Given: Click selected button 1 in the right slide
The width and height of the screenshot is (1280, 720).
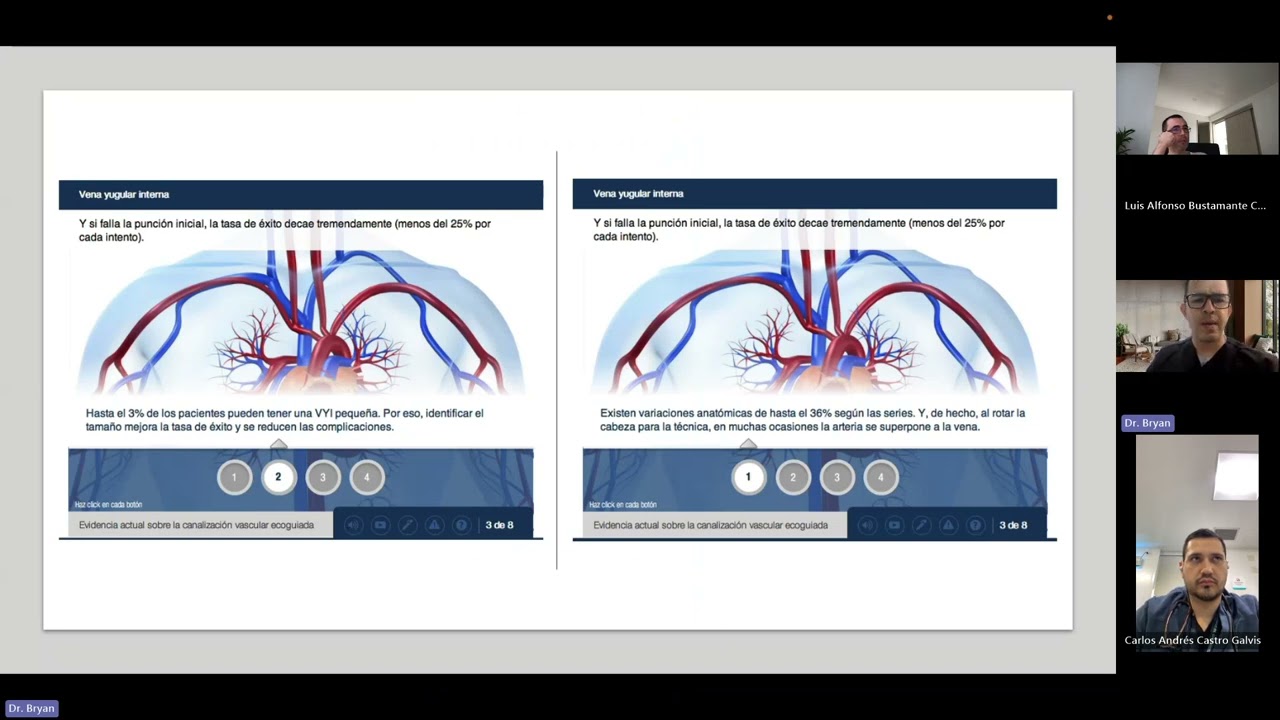Looking at the screenshot, I should coord(748,477).
